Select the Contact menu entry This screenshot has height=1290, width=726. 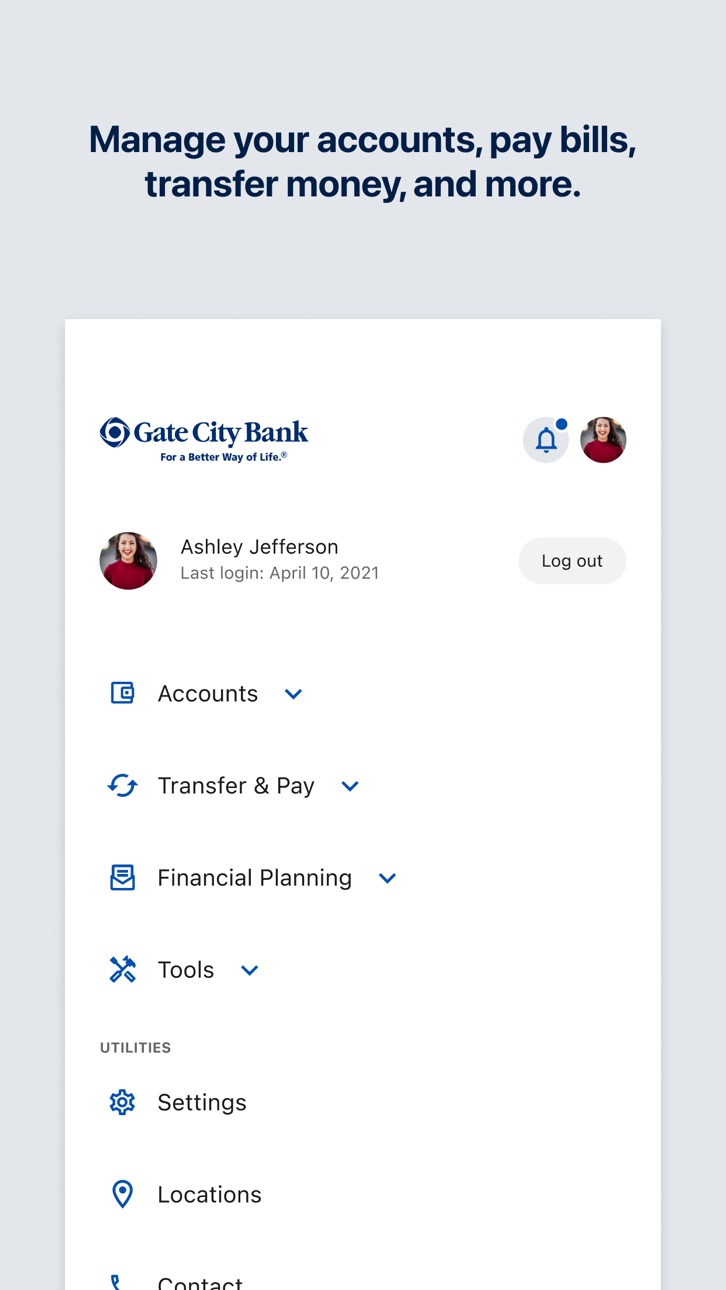click(200, 1281)
